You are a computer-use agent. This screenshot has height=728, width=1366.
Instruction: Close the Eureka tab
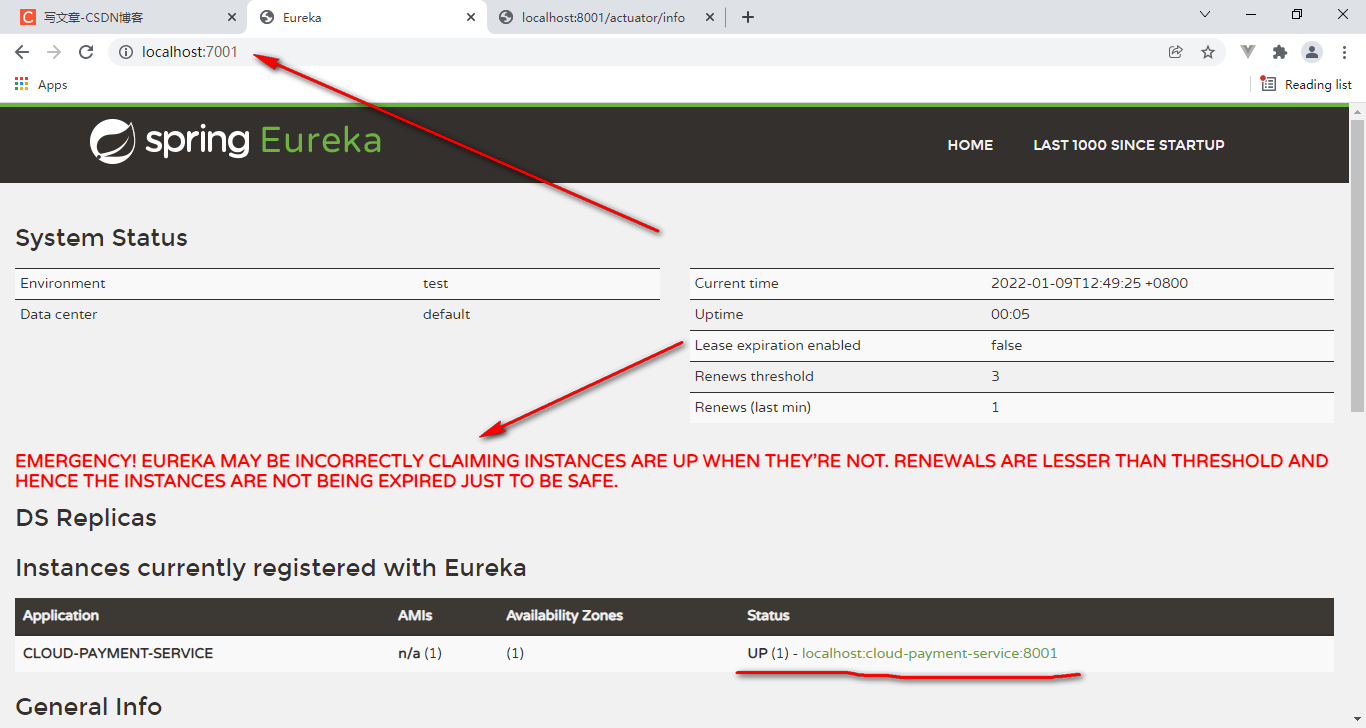click(471, 17)
